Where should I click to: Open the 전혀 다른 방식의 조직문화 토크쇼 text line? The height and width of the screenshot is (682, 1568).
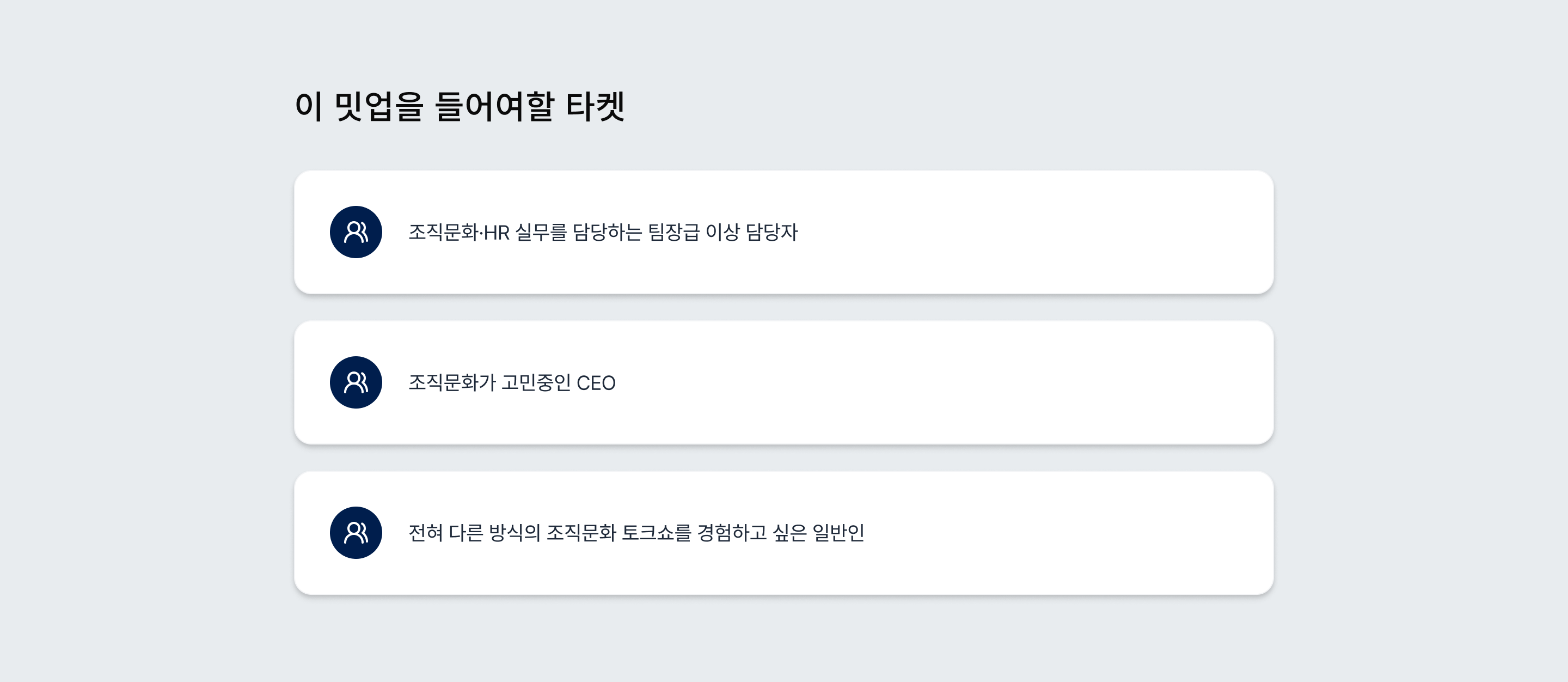(x=636, y=533)
